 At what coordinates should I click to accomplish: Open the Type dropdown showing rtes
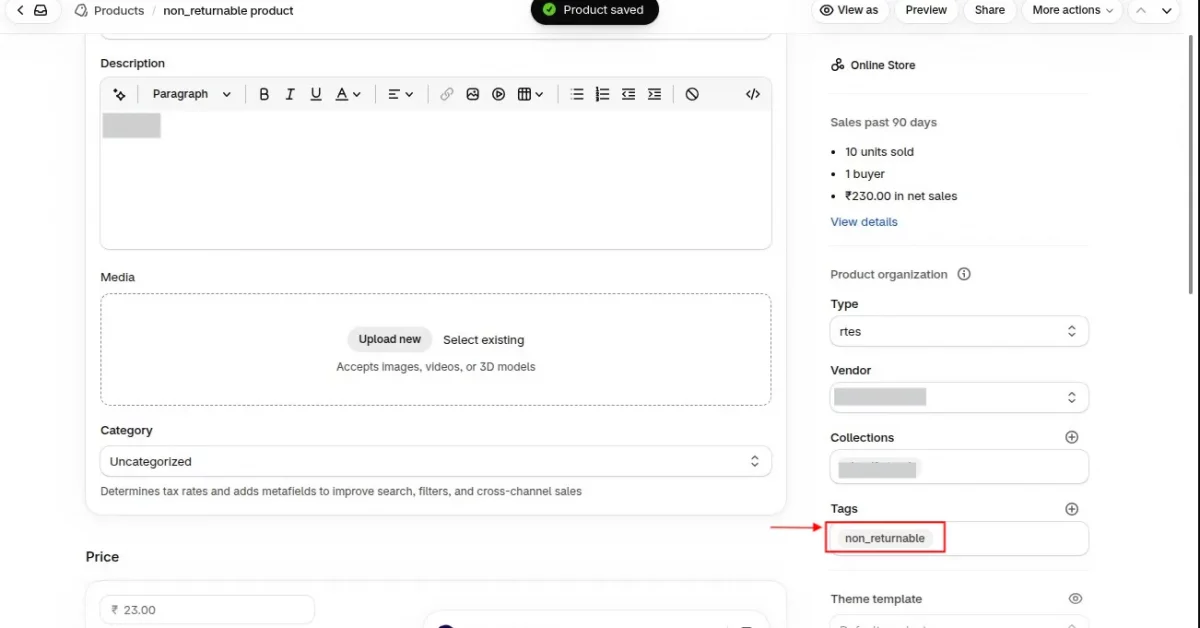[x=959, y=332]
